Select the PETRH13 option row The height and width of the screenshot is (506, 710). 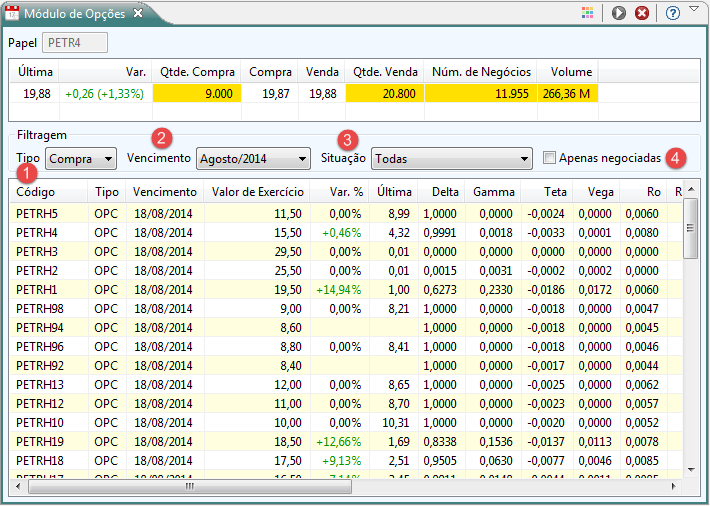tap(346, 385)
